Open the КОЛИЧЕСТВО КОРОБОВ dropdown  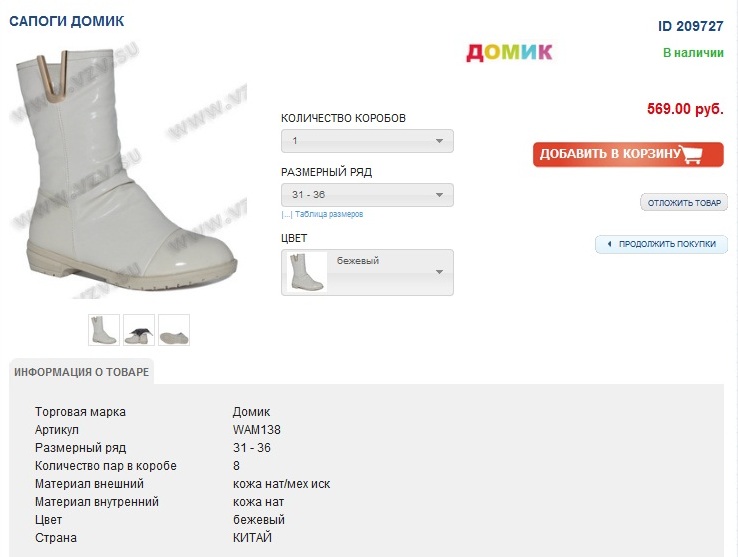point(367,141)
